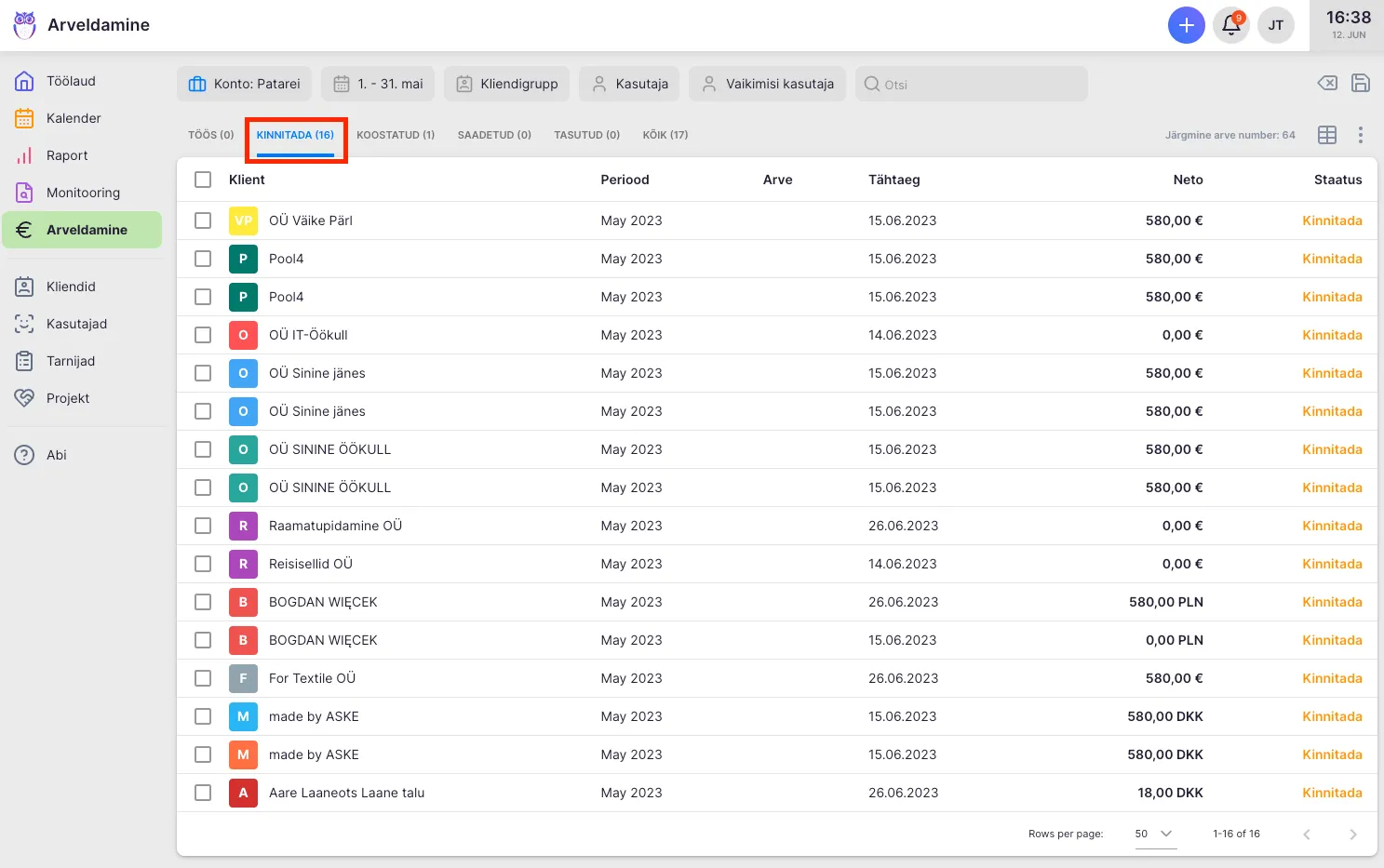Check the box for OÜ Väike Pärl
This screenshot has height=868, width=1384.
coord(203,220)
